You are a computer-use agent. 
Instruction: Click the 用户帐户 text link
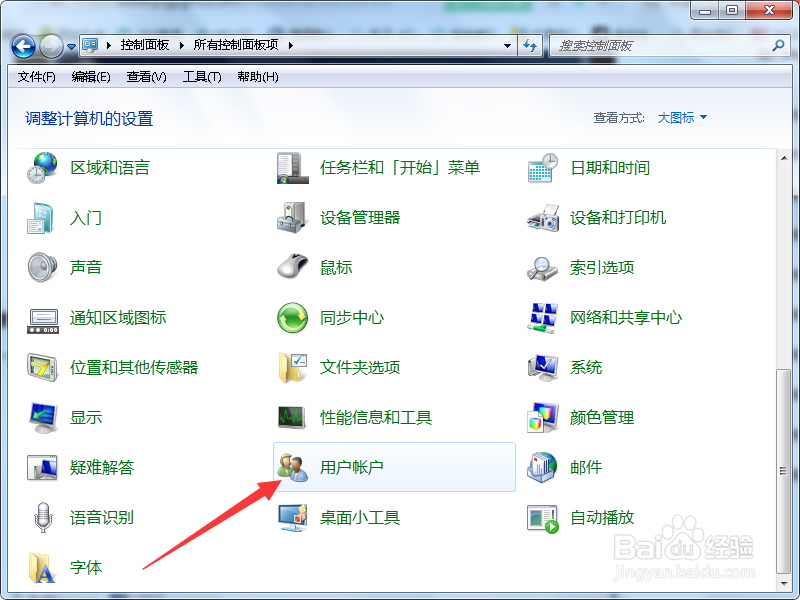tap(352, 467)
